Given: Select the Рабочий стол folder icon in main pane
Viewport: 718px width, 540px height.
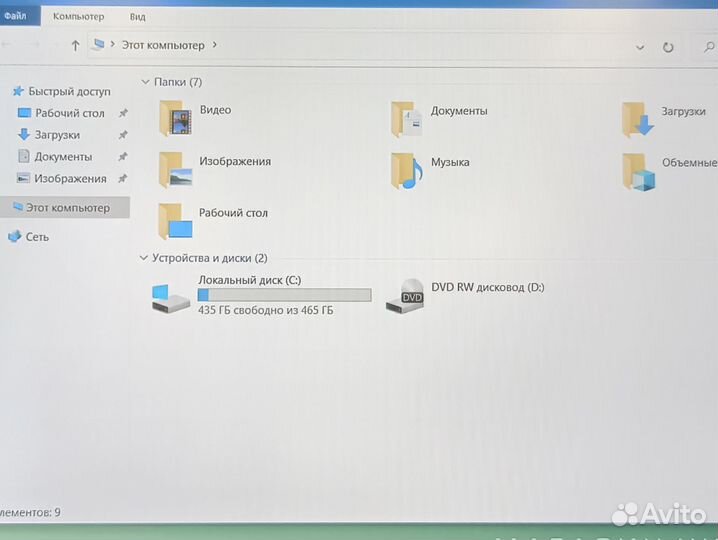Looking at the screenshot, I should [175, 222].
